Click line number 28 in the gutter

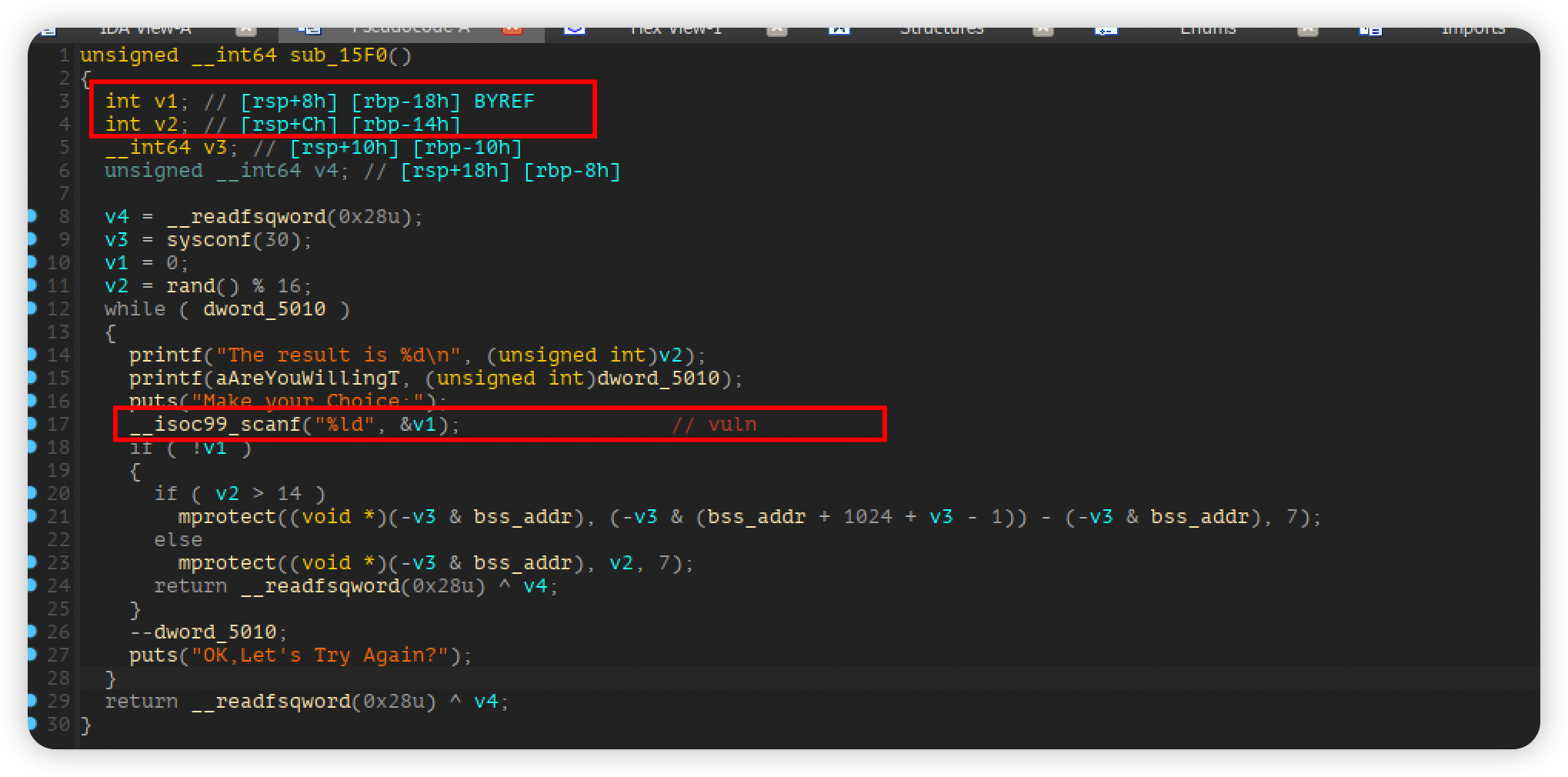[58, 679]
